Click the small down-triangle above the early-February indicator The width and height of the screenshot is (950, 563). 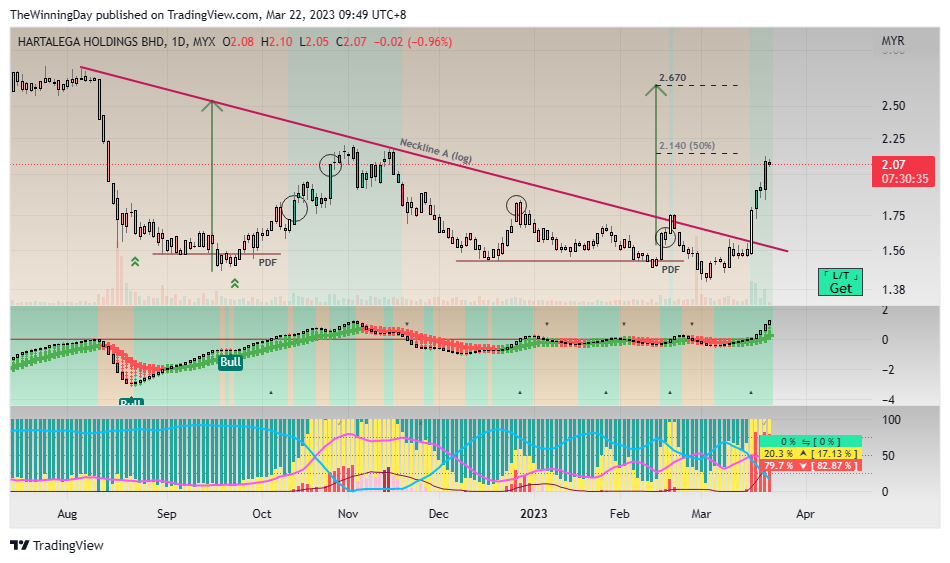[x=623, y=324]
